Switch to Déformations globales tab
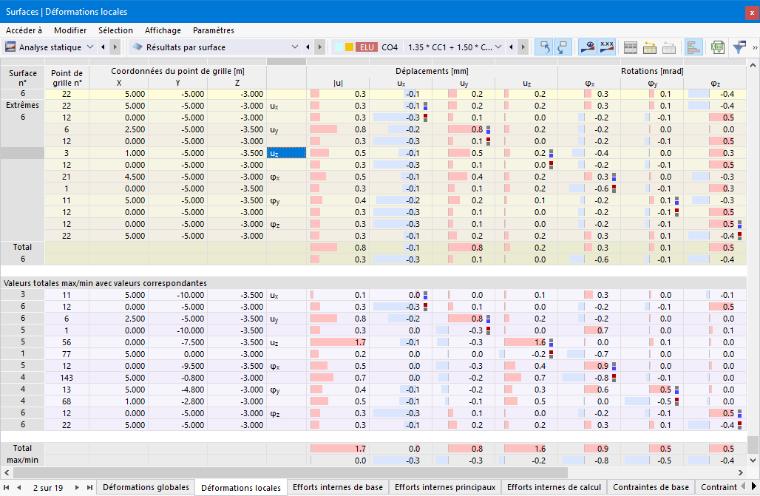This screenshot has height=496, width=760. tap(146, 487)
